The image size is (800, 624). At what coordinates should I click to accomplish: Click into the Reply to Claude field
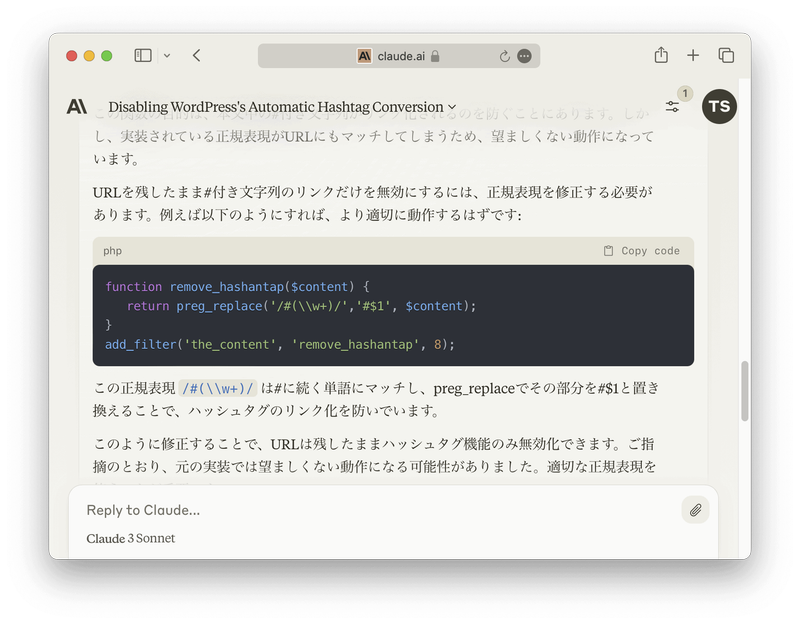coord(370,510)
